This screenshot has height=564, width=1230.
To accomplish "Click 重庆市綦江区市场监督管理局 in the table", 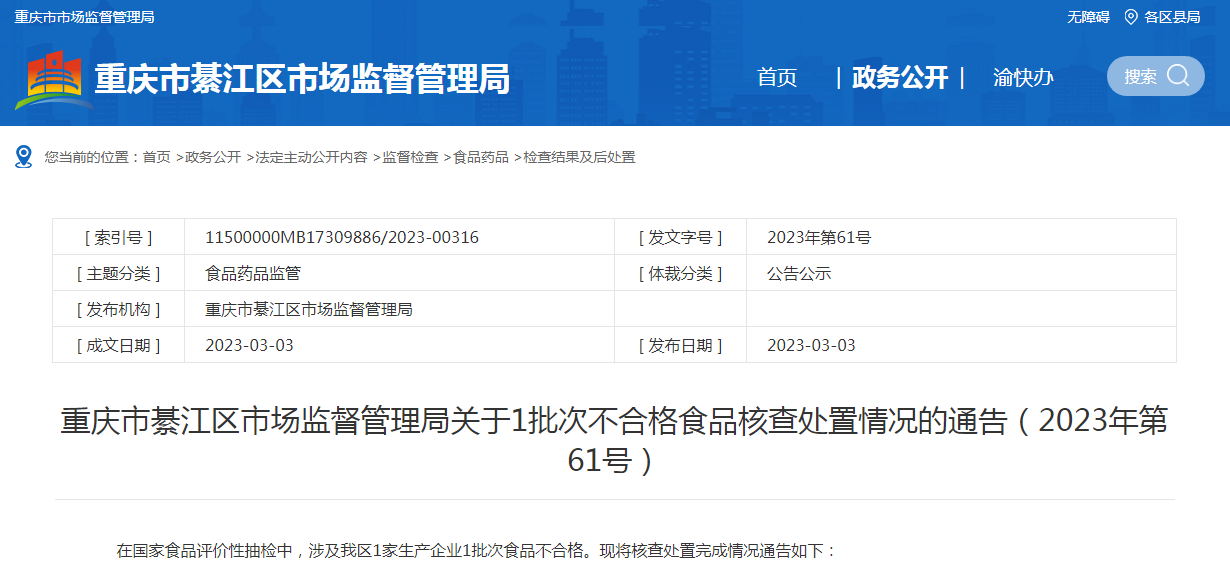I will pos(309,309).
